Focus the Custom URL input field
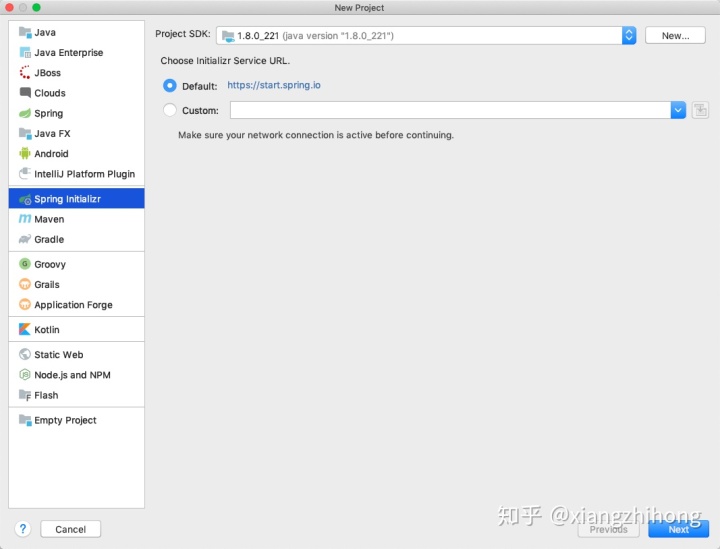This screenshot has height=549, width=720. (450, 110)
